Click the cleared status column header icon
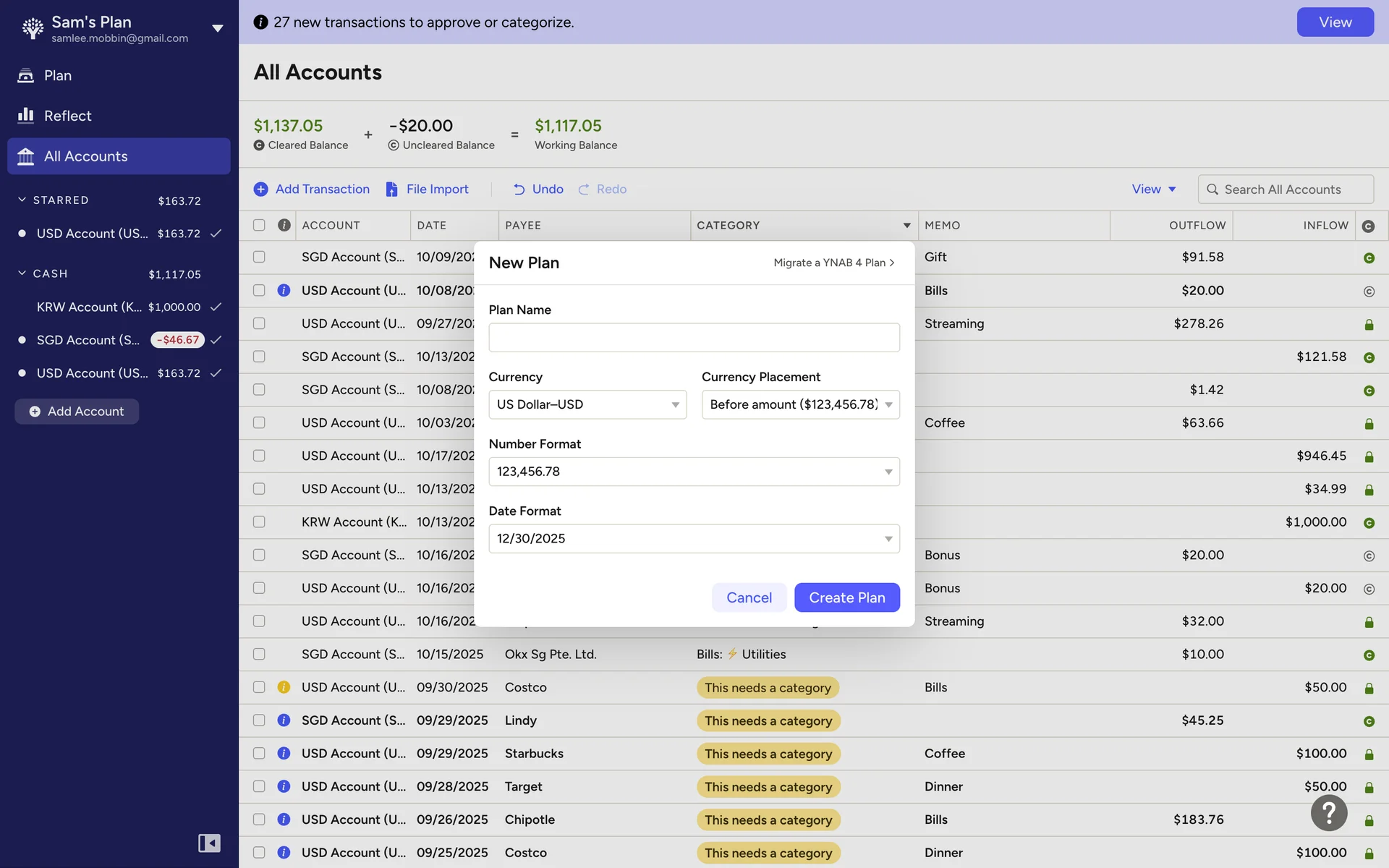 [1368, 226]
